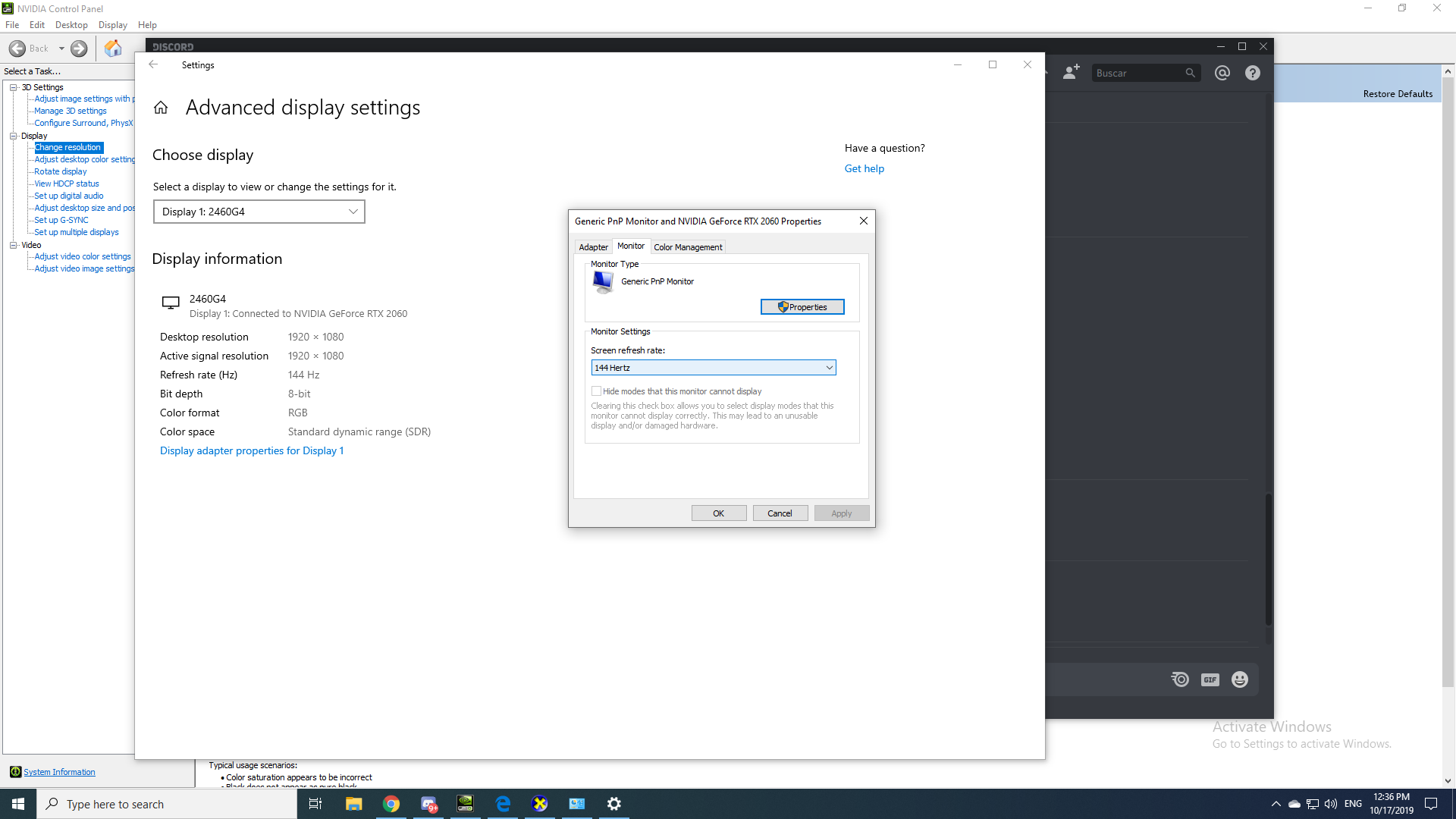Open the Screen refresh rate dropdown

point(714,368)
